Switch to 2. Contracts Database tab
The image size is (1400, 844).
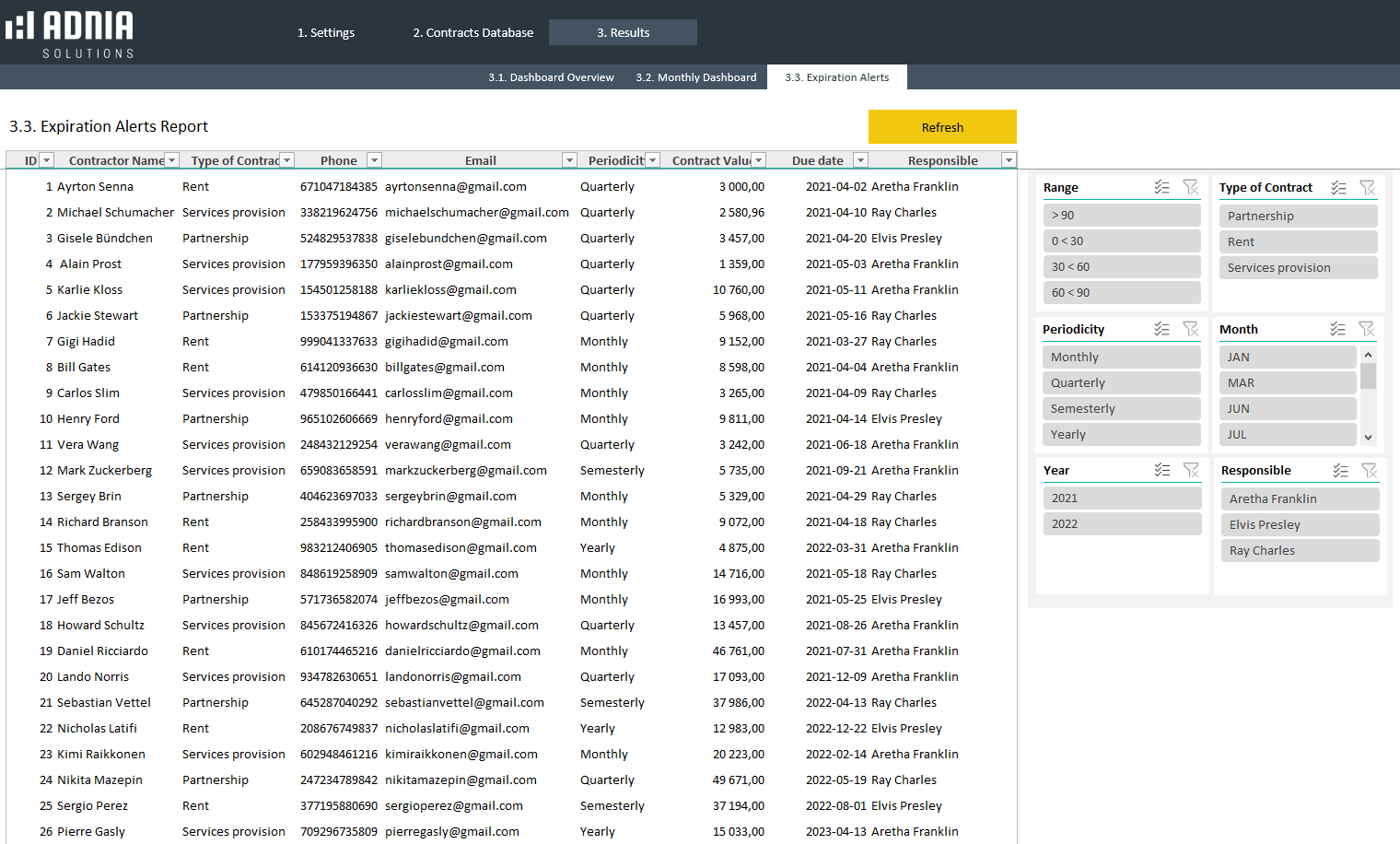coord(472,32)
